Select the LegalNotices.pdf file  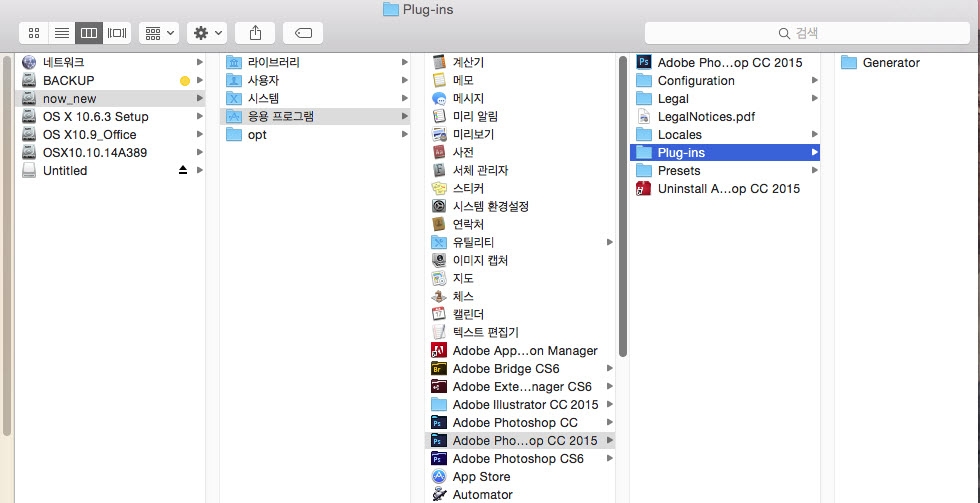coord(725,117)
